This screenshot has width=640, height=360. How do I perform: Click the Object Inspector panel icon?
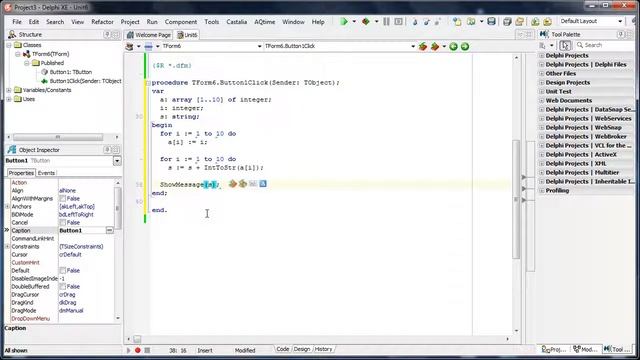point(12,150)
